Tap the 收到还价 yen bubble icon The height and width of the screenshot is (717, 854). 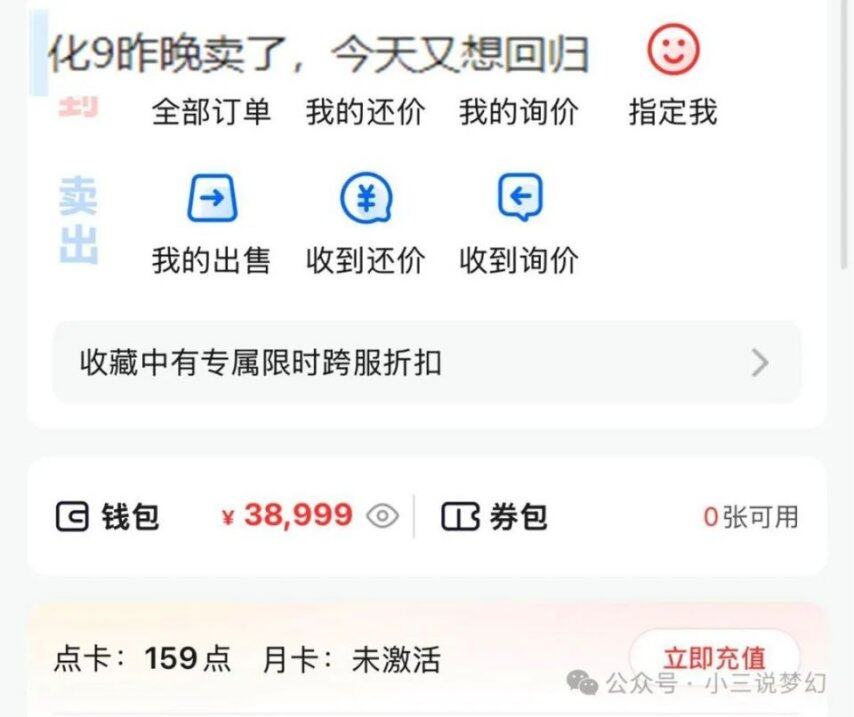(x=366, y=197)
